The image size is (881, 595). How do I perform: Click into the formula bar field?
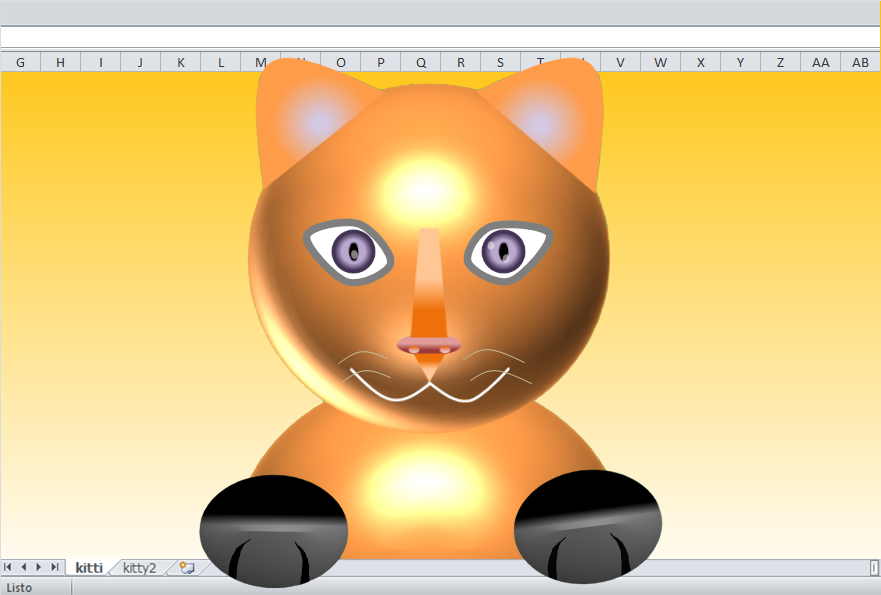coord(440,37)
